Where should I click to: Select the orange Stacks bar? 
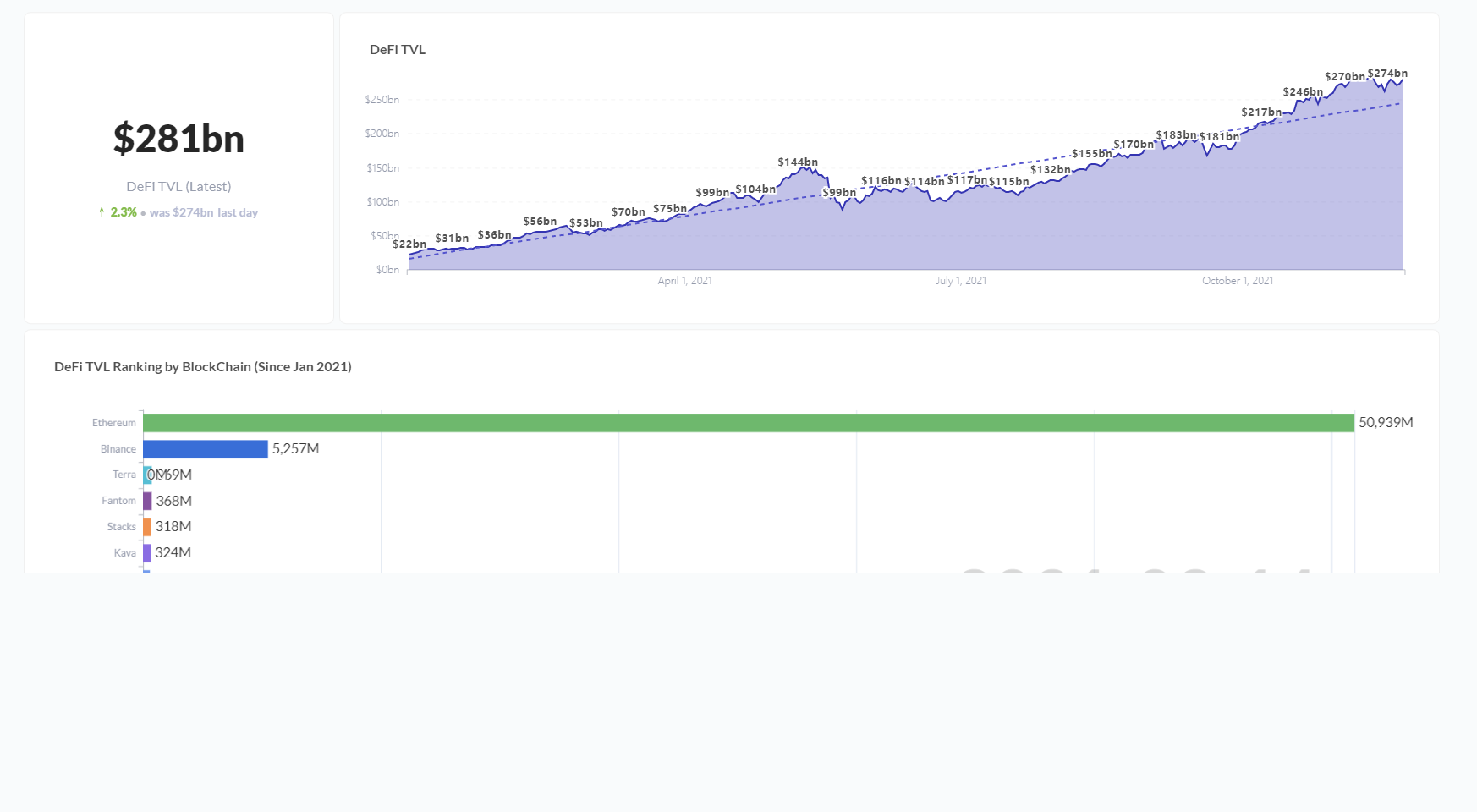149,526
